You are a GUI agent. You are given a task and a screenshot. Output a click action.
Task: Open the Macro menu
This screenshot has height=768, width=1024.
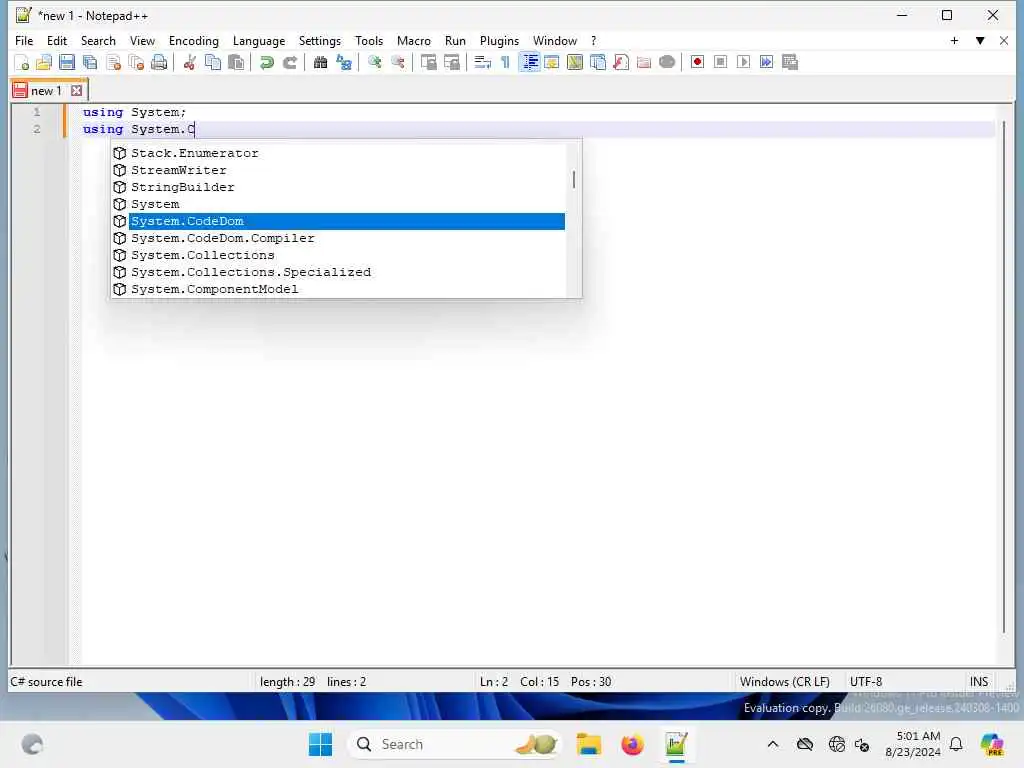pos(413,40)
